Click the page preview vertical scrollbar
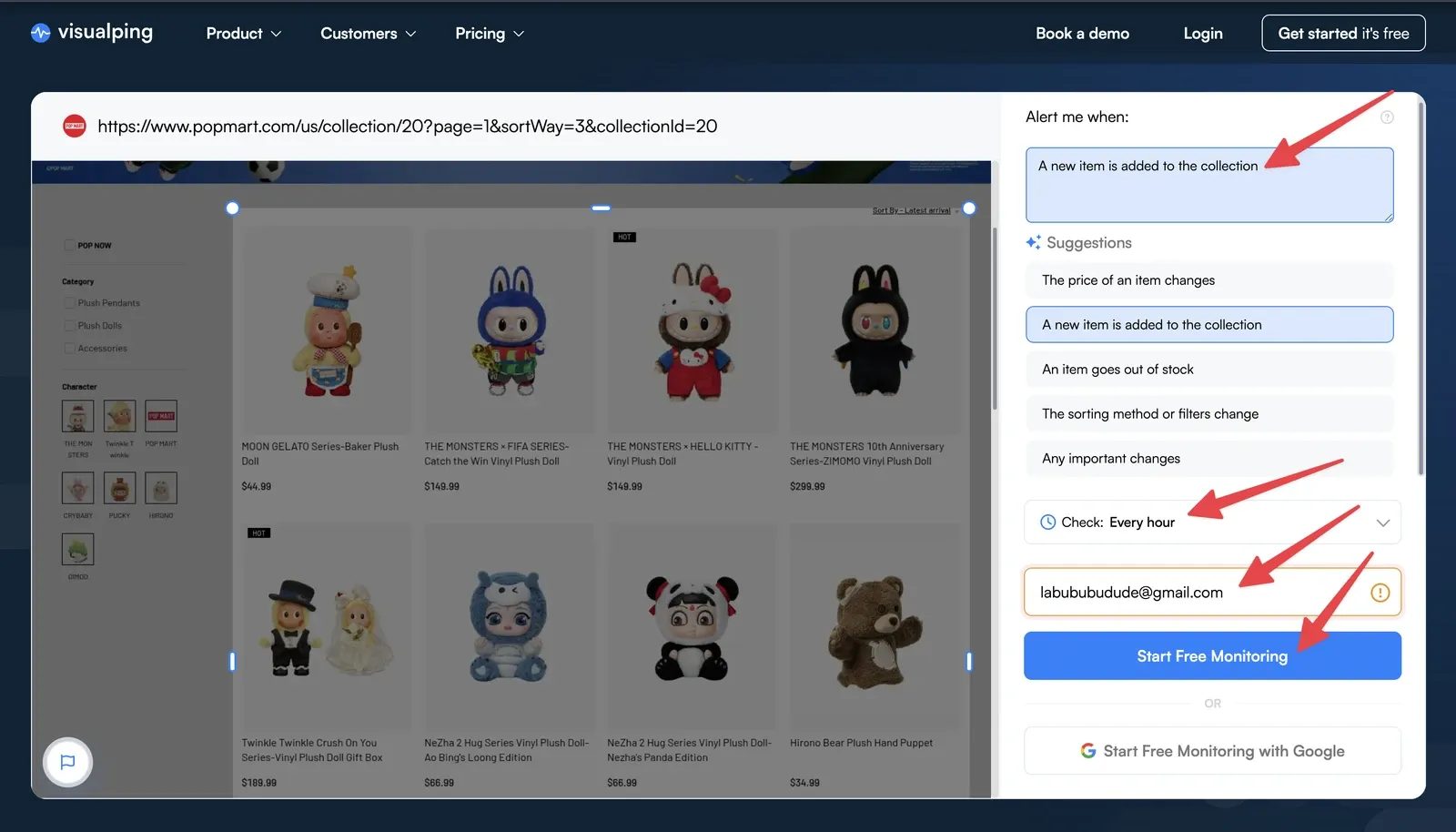 click(995, 319)
